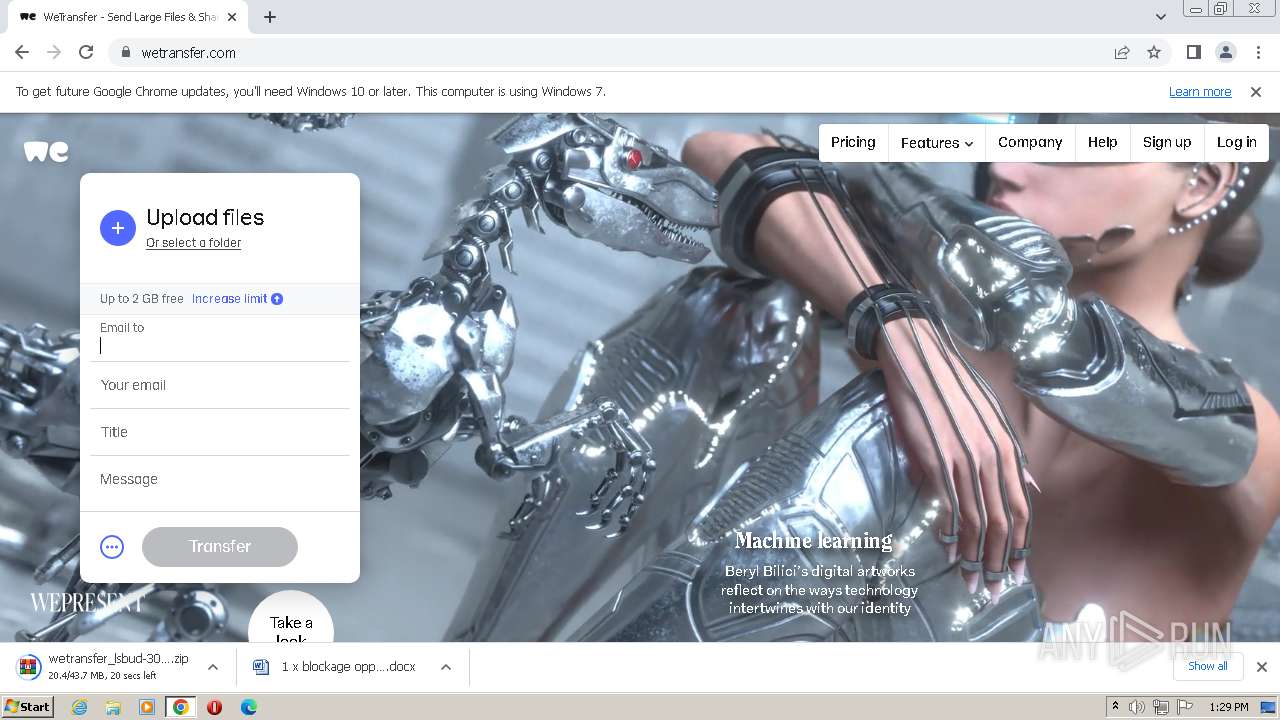Viewport: 1280px width, 720px height.
Task: Open the WeTransfer 'we' logo
Action: click(46, 151)
